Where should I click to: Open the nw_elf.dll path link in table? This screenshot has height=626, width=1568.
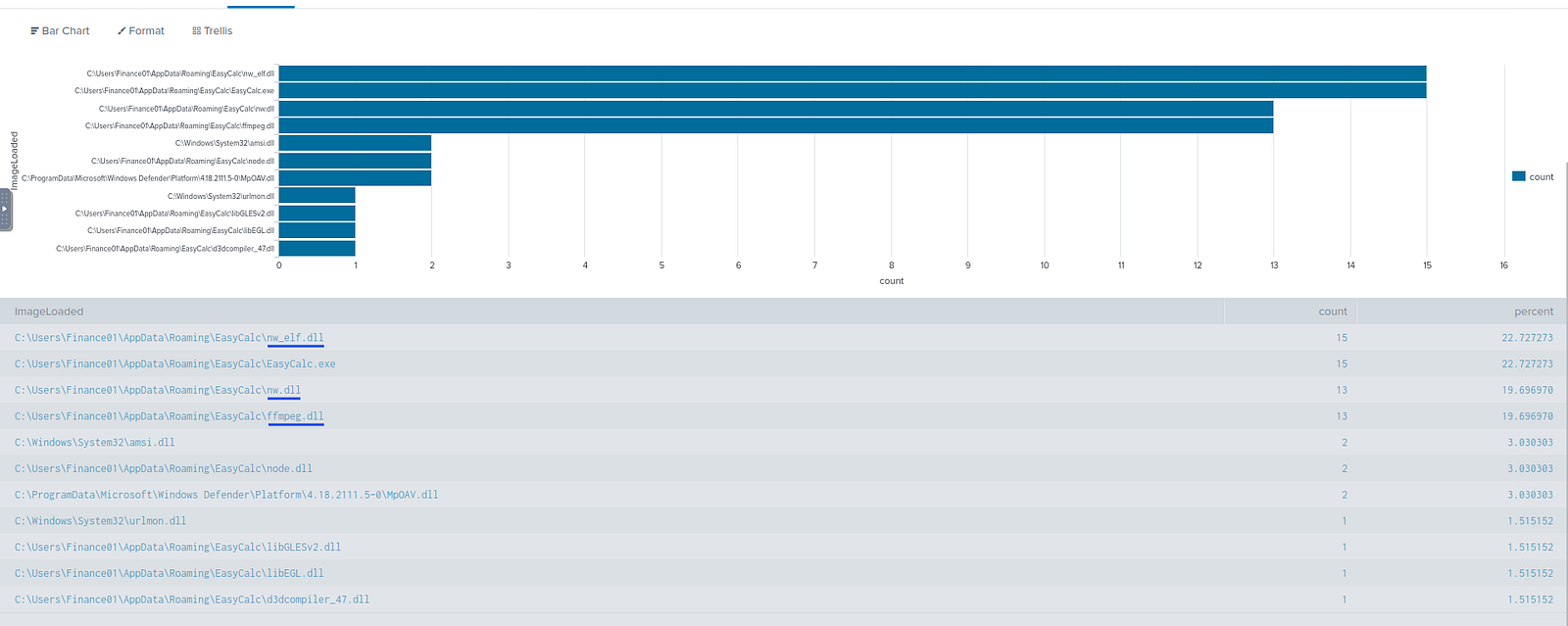169,338
